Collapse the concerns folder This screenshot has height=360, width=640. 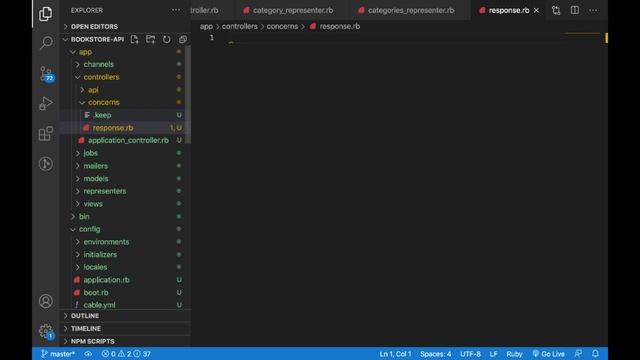point(104,102)
